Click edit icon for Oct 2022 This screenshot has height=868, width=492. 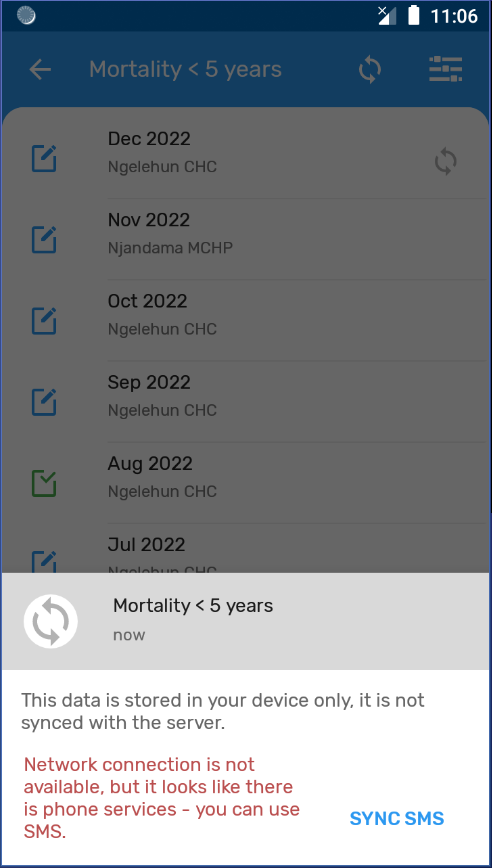pos(44,321)
